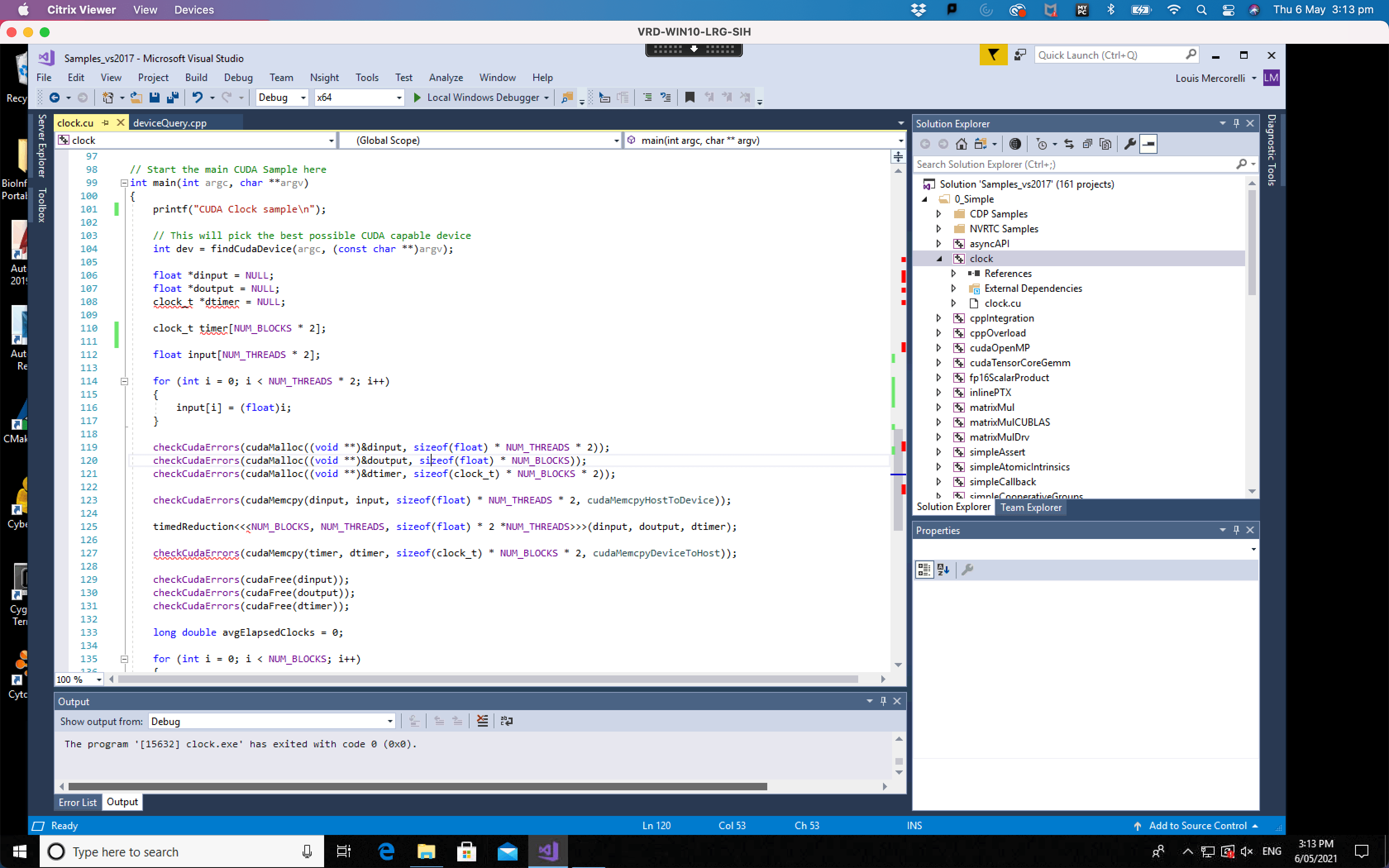Select the Sync with Active Document icon

coord(1069,143)
